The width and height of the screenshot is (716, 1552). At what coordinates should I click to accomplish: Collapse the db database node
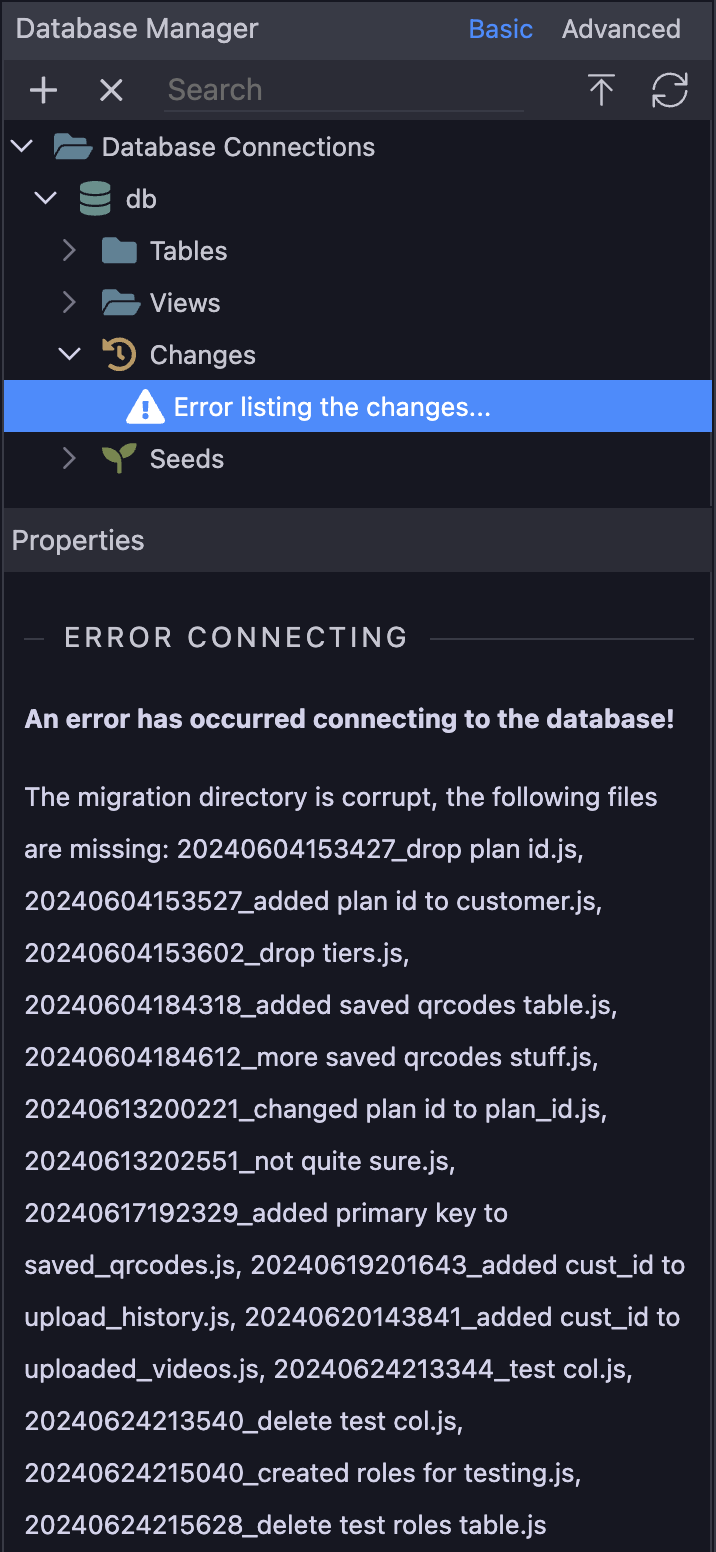pyautogui.click(x=45, y=198)
